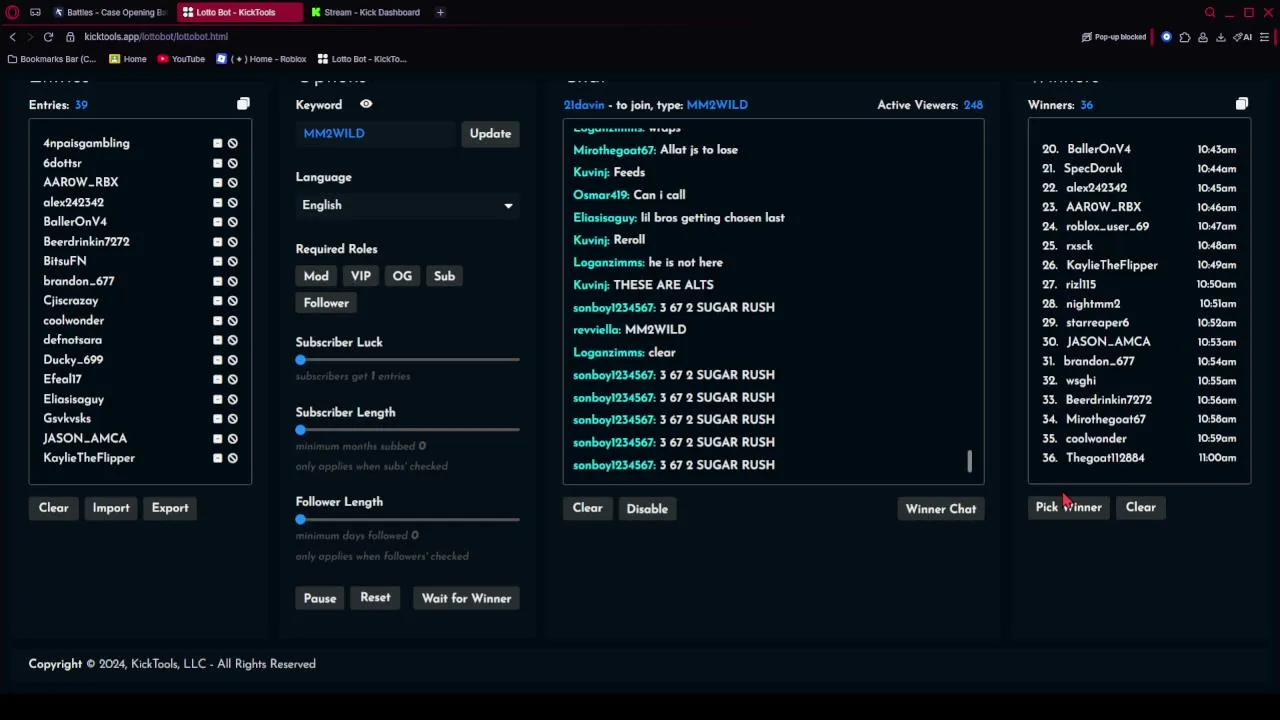
Task: Open browser extensions puzzle icon
Action: coord(1185,37)
